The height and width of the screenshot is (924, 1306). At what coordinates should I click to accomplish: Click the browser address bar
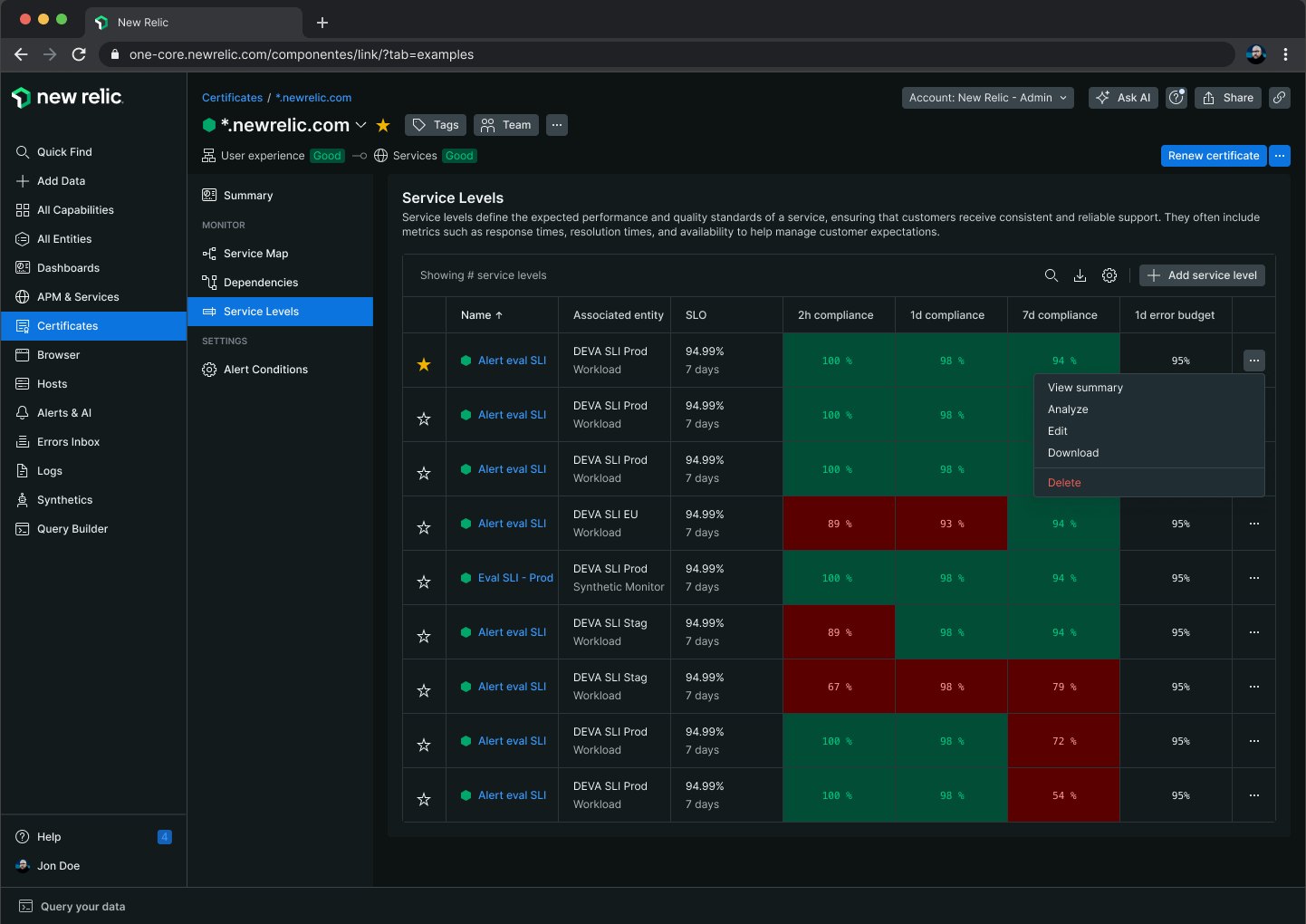tap(666, 54)
